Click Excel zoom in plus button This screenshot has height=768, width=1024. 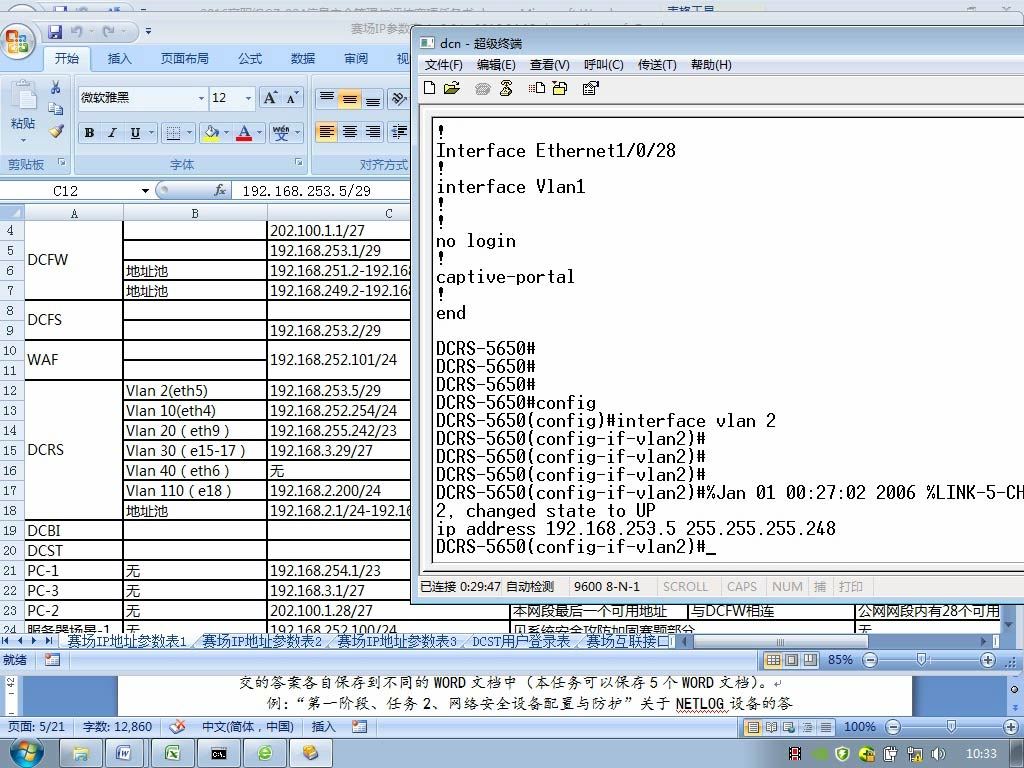[988, 660]
